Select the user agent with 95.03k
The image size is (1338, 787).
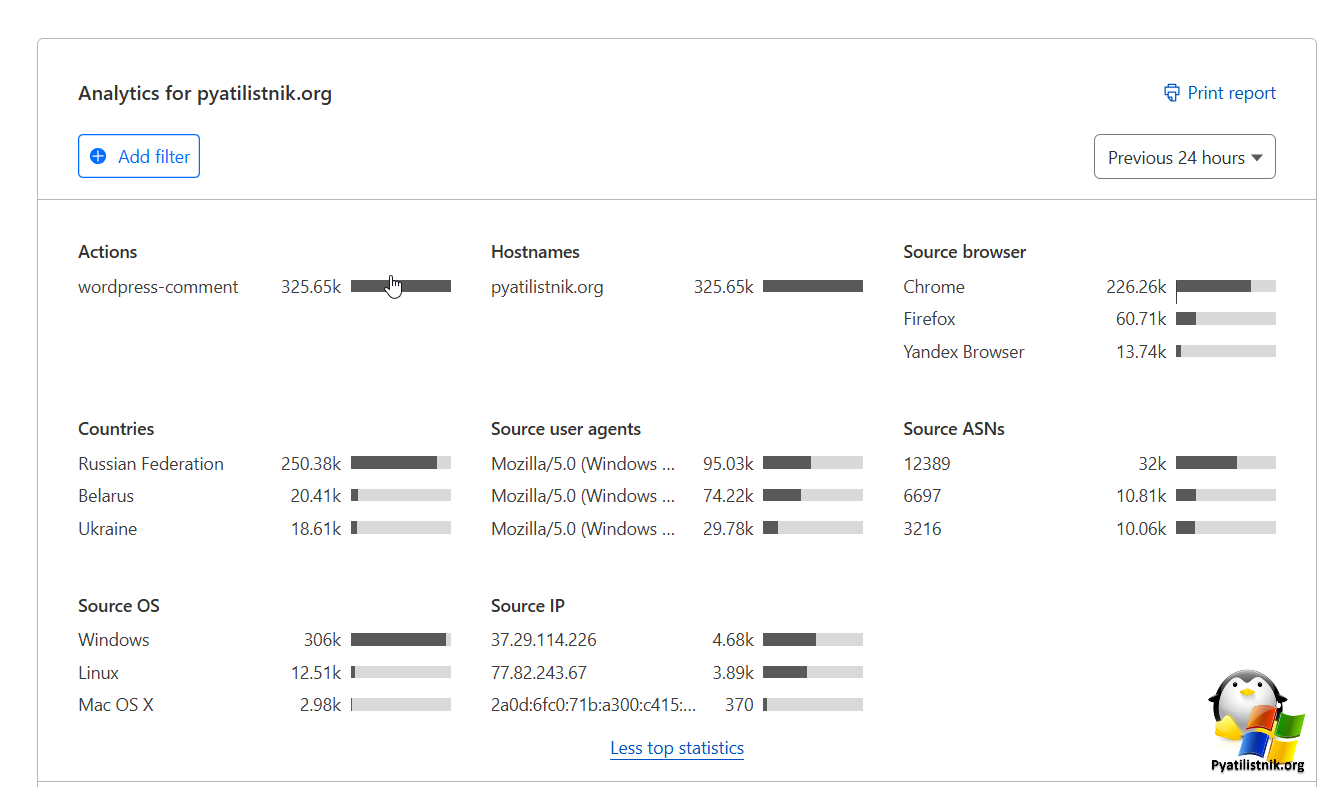tap(583, 464)
